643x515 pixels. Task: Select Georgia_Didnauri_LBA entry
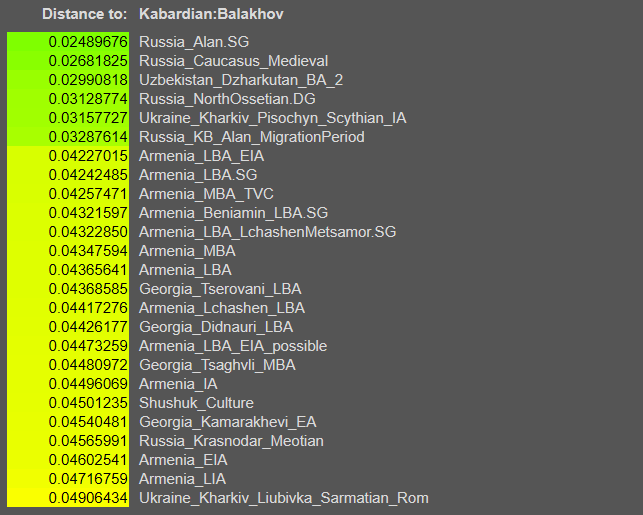[216, 327]
